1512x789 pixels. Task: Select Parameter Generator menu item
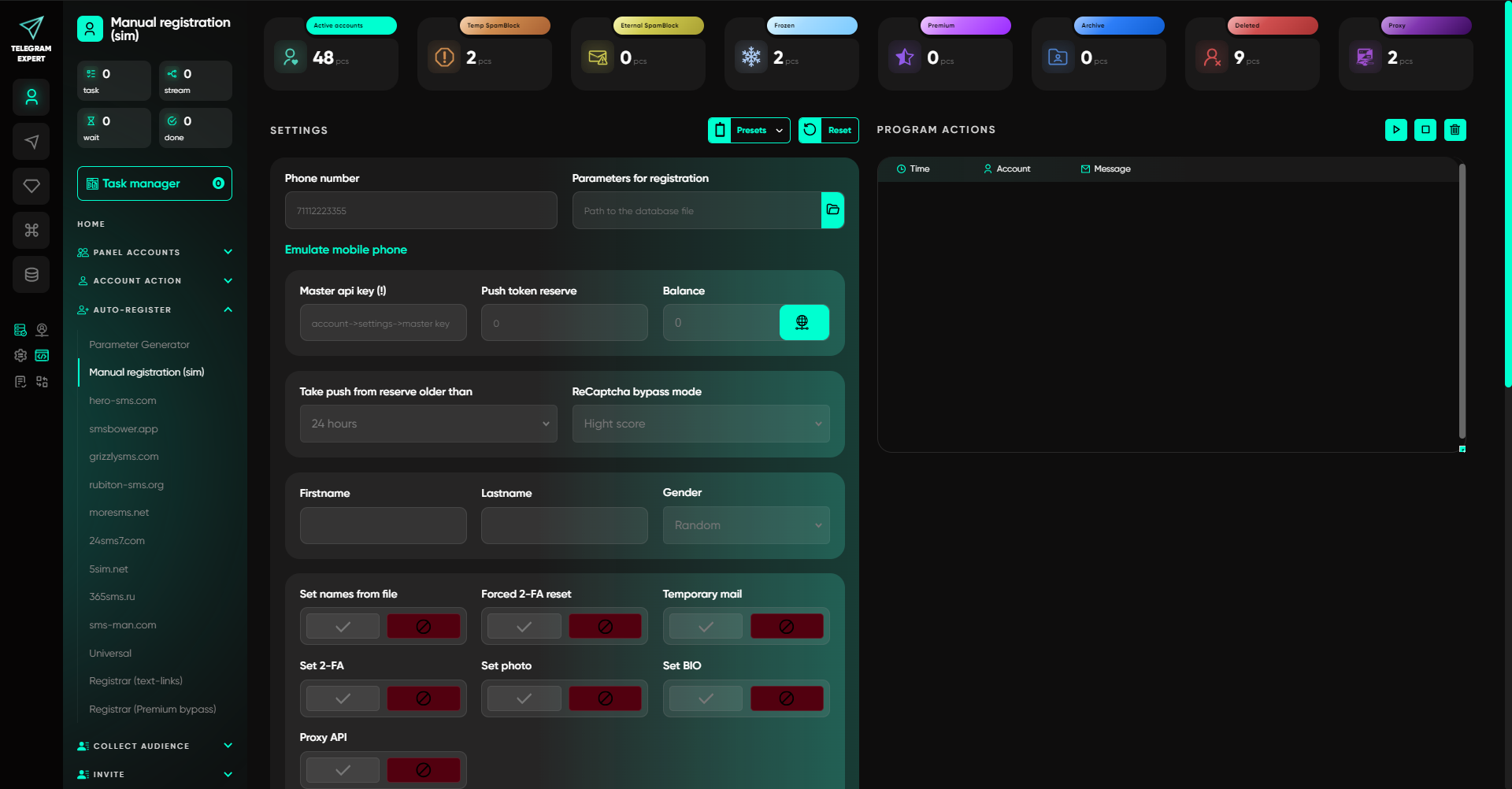tap(139, 345)
